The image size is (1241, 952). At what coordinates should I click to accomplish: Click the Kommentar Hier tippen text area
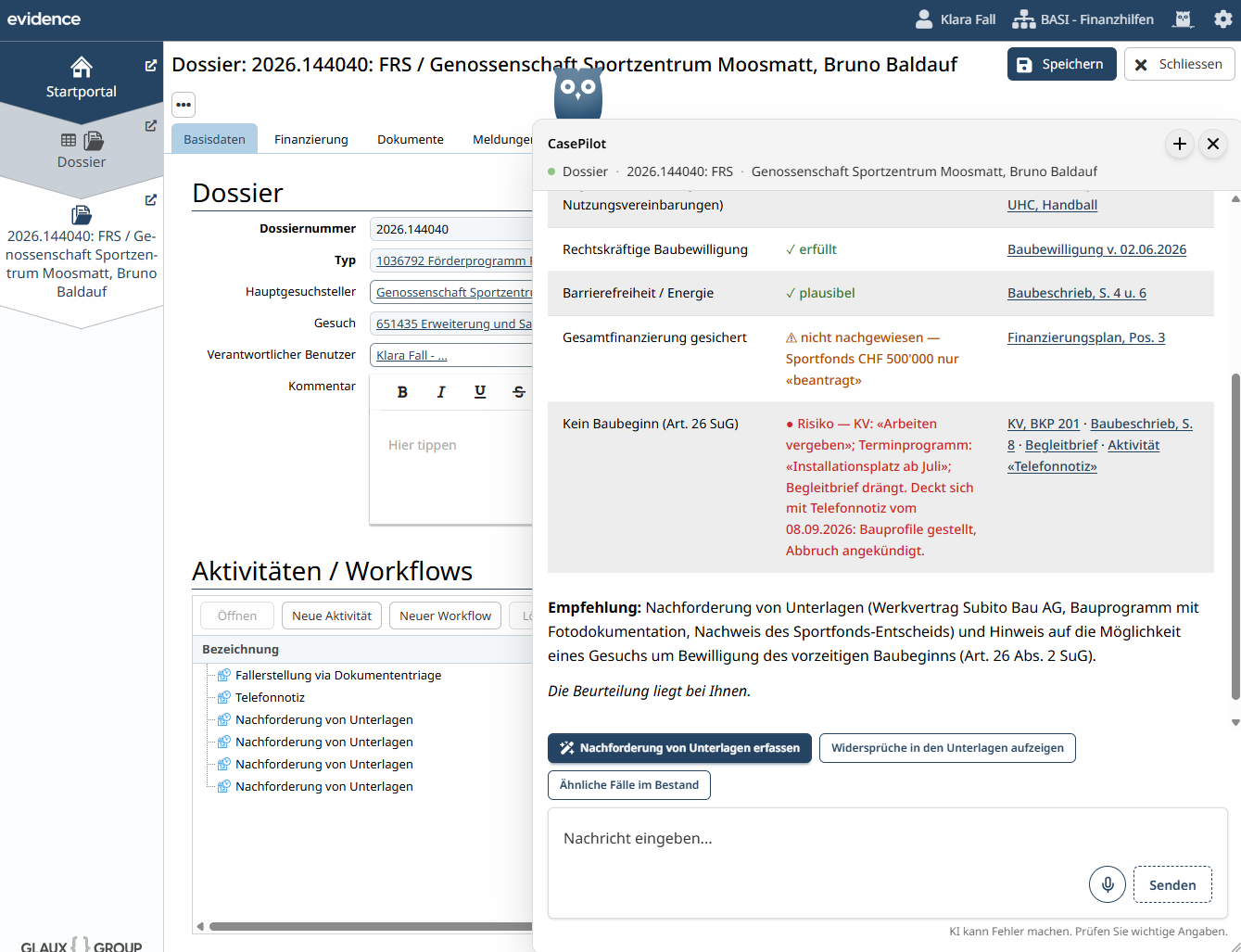point(451,466)
